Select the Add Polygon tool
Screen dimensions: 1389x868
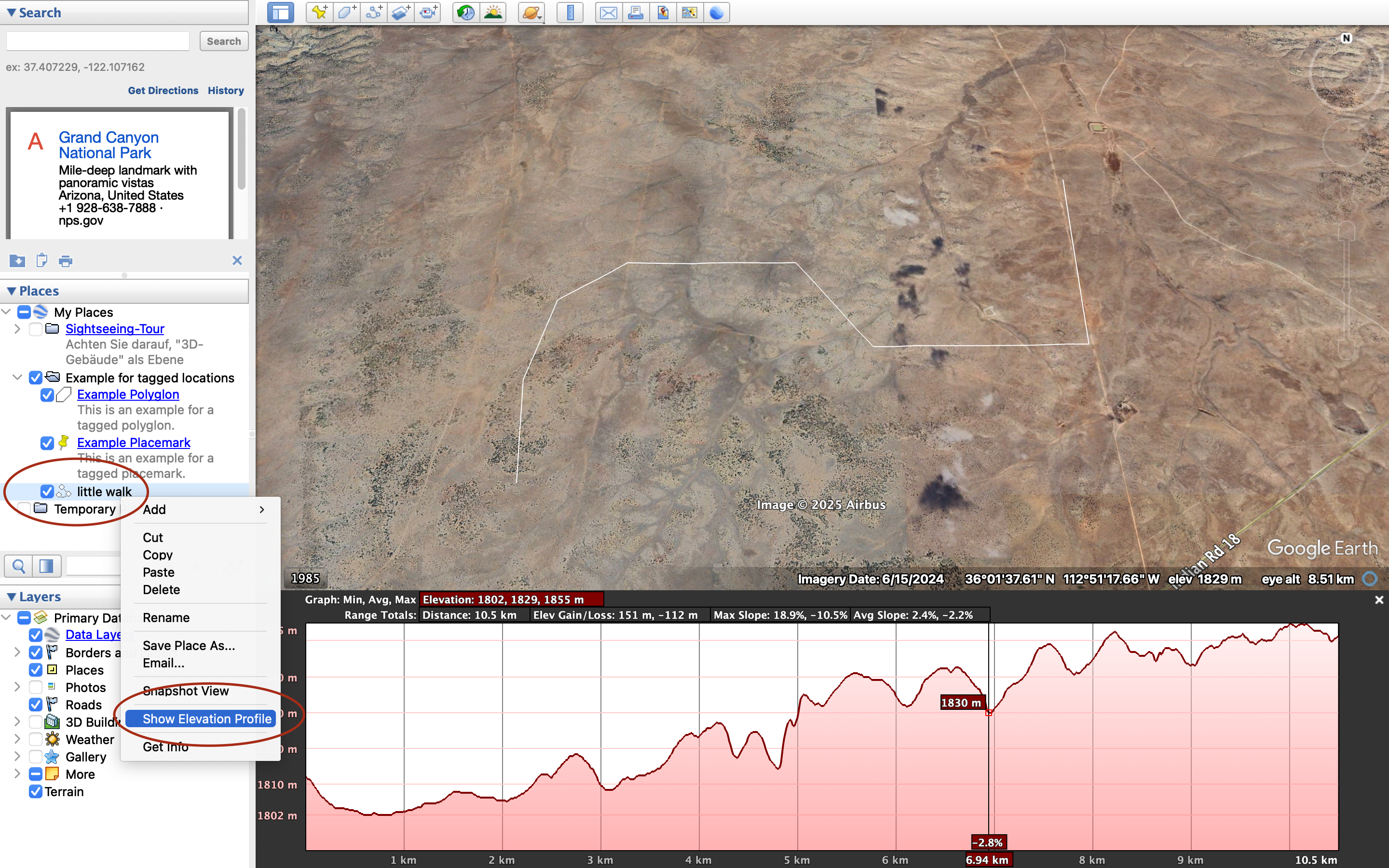346,12
